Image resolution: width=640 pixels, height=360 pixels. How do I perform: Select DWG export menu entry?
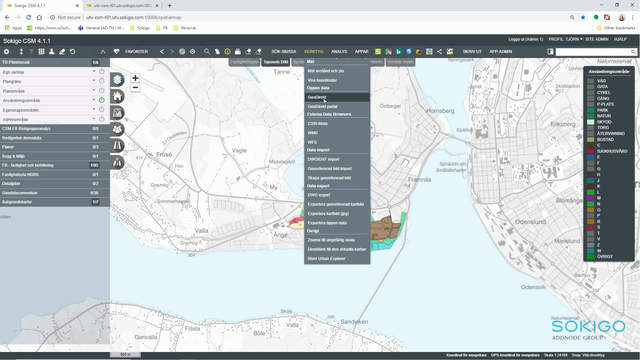[337, 195]
